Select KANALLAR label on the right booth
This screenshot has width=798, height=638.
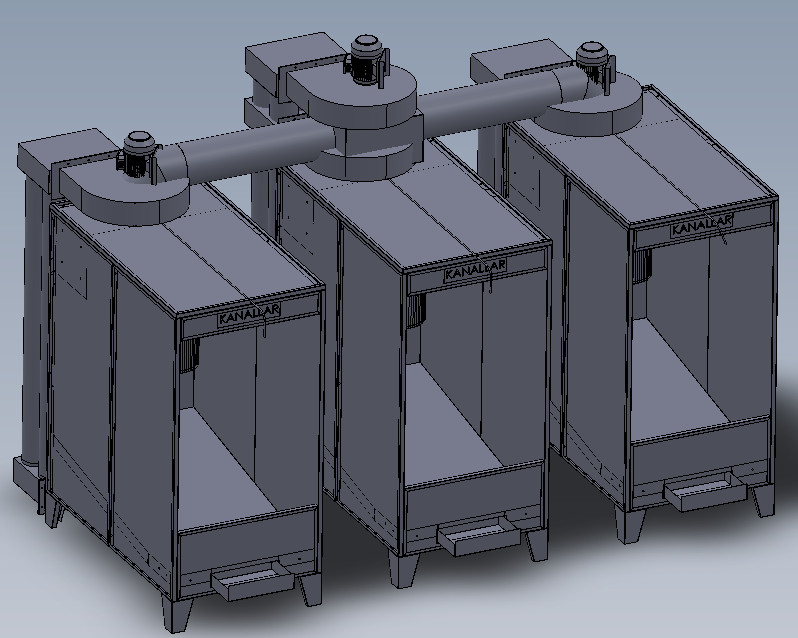[x=702, y=226]
